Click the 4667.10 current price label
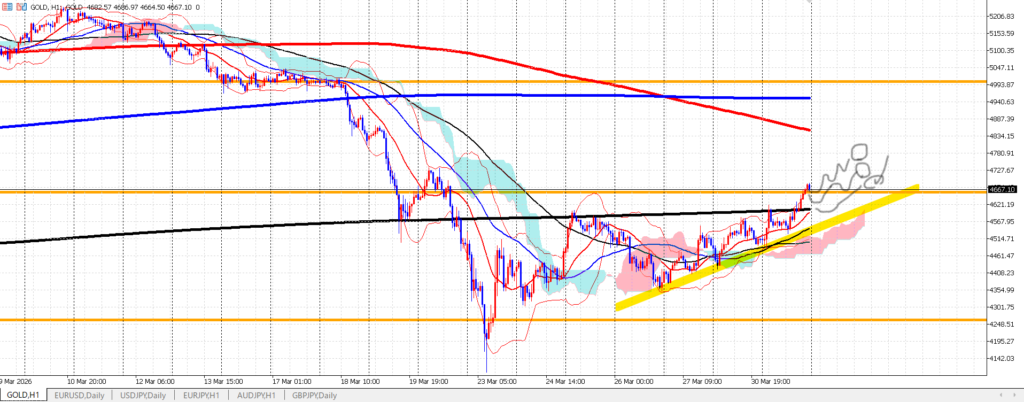Viewport: 1024px width, 402px height. pos(1001,189)
